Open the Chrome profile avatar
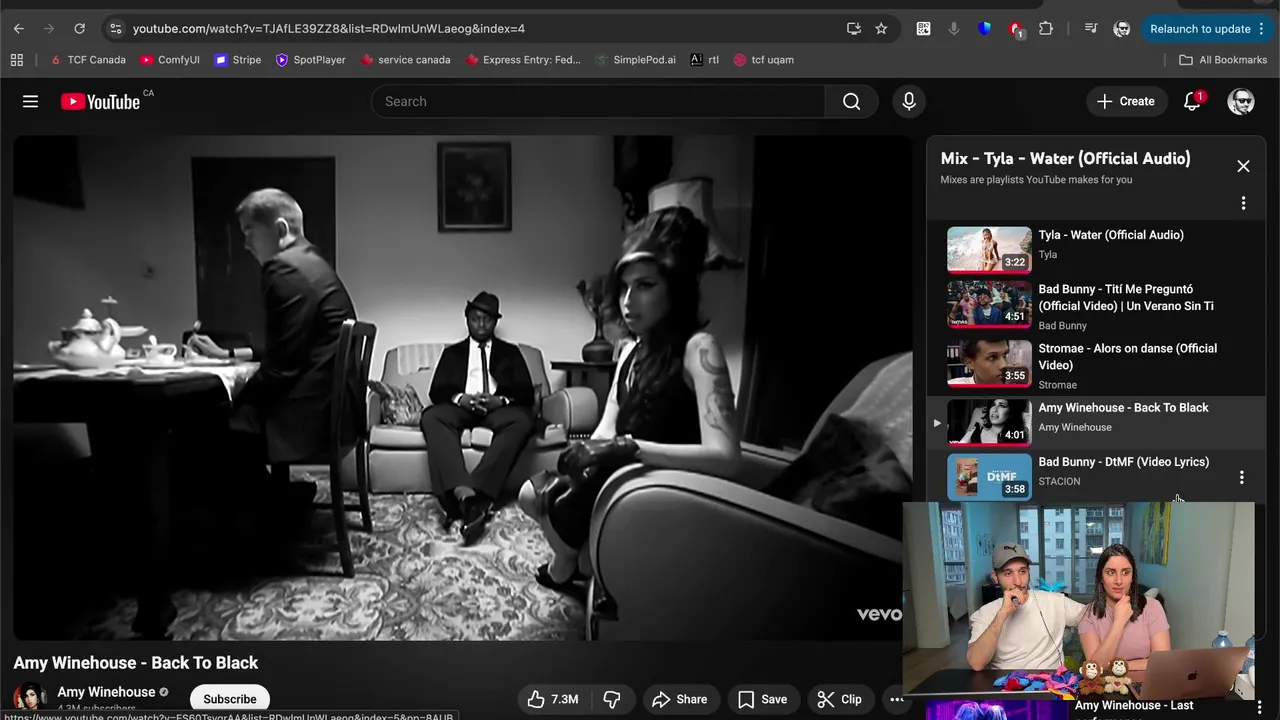Image resolution: width=1280 pixels, height=720 pixels. click(x=1122, y=29)
